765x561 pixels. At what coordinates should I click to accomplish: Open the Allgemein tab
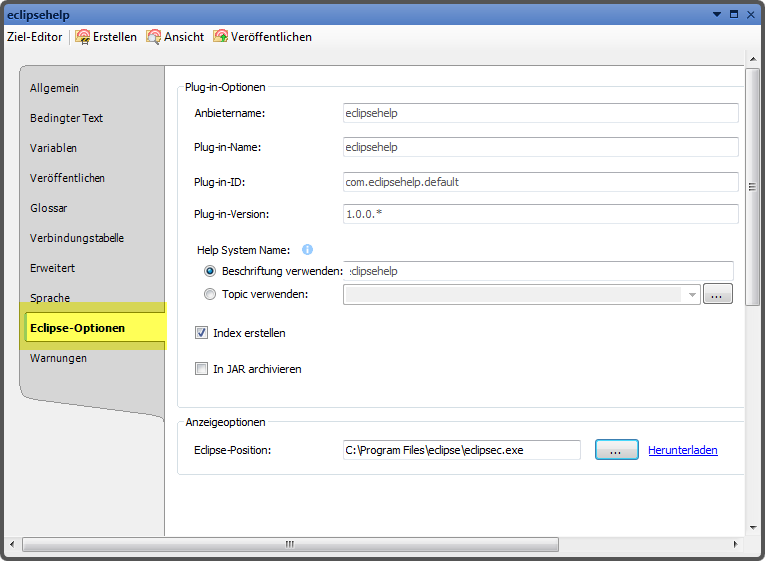pos(54,88)
